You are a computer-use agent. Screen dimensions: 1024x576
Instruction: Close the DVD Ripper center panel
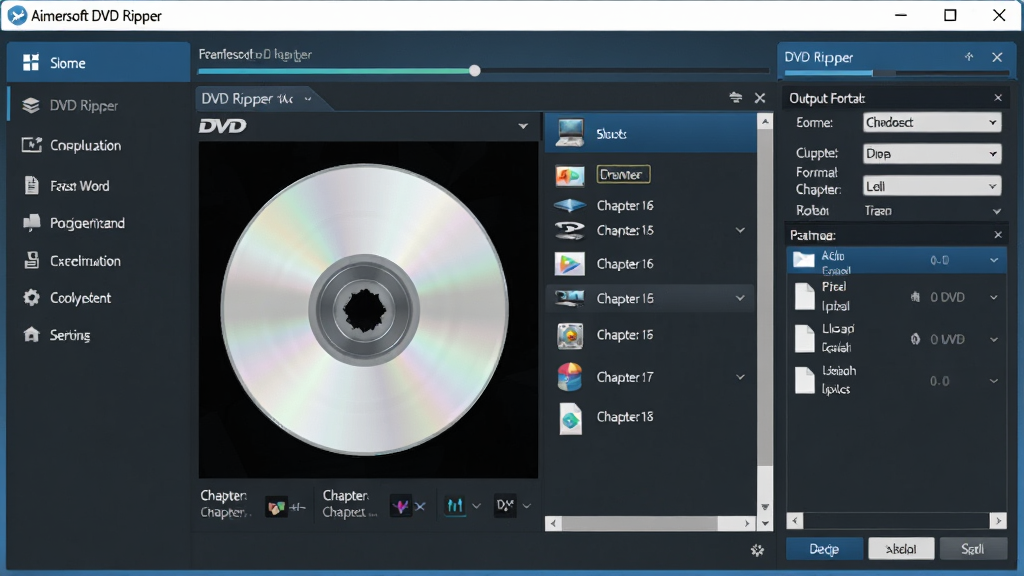point(760,98)
